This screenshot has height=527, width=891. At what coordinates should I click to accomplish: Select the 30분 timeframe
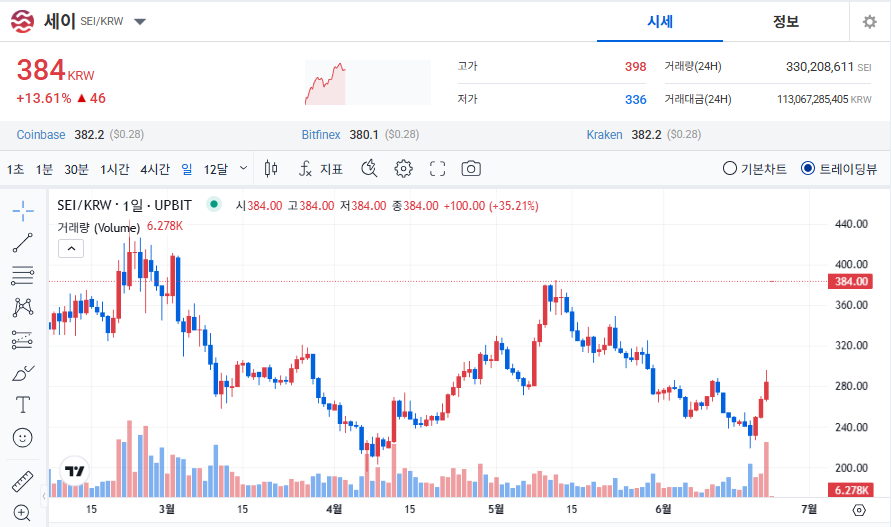[x=76, y=169]
